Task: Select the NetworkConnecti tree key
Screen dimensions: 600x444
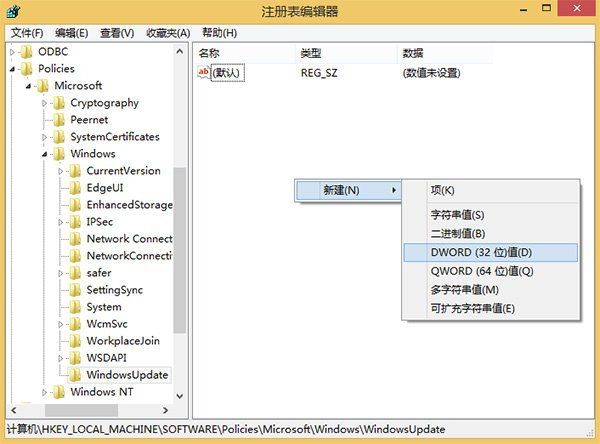Action: click(x=129, y=256)
